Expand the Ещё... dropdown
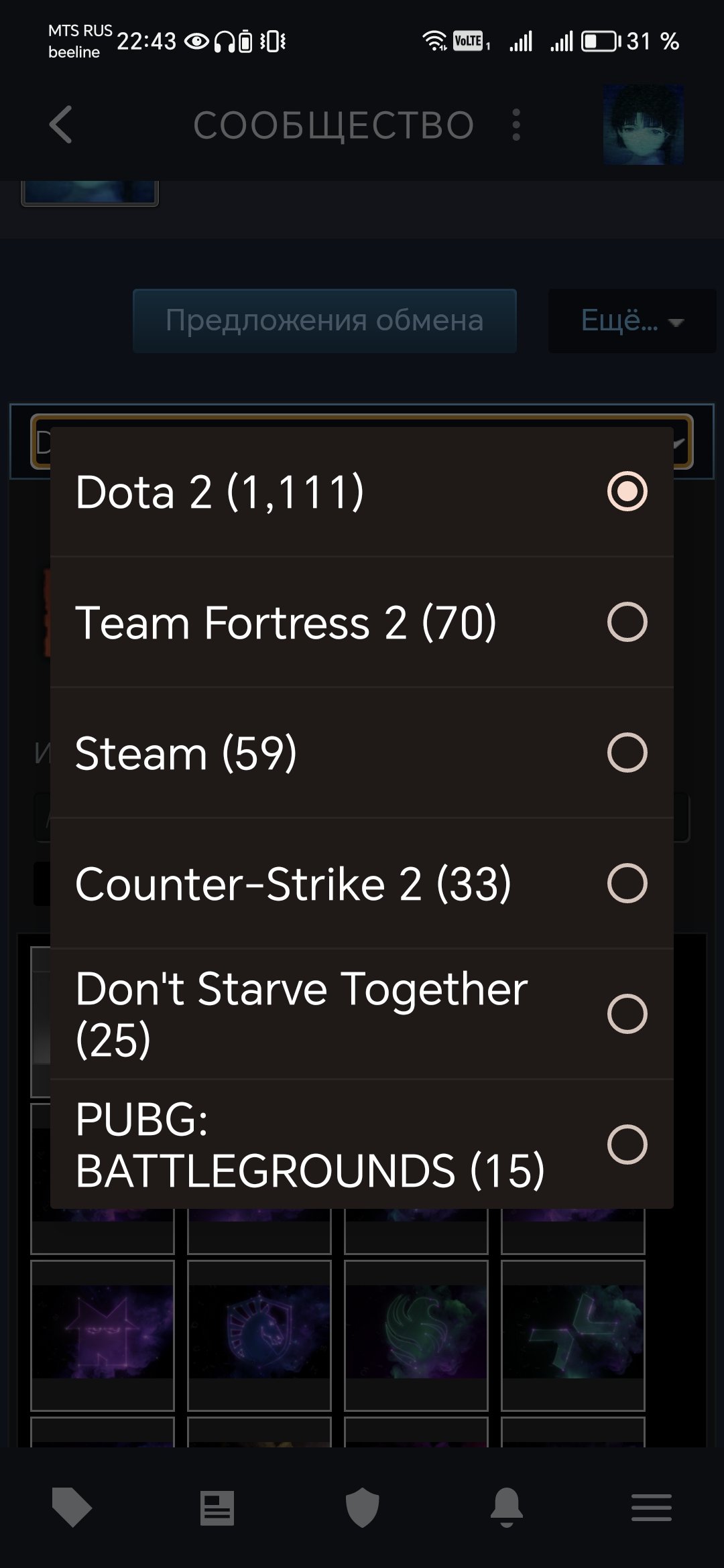This screenshot has height=1568, width=724. (631, 321)
